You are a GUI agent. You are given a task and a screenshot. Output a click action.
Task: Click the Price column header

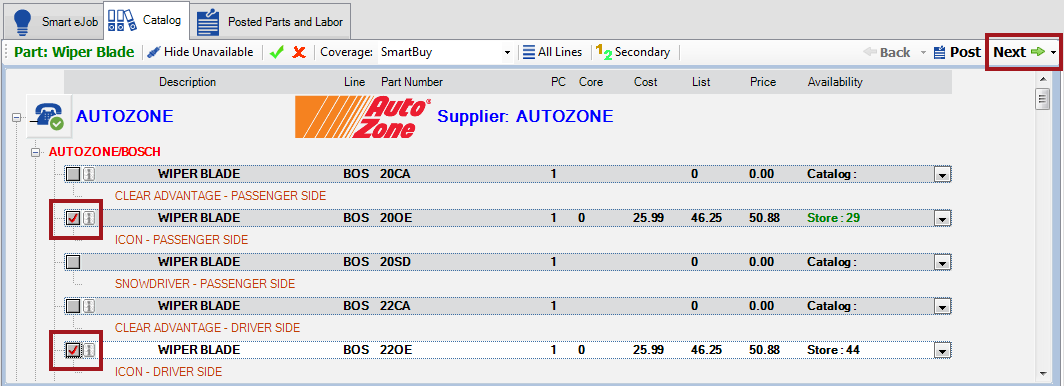(763, 82)
